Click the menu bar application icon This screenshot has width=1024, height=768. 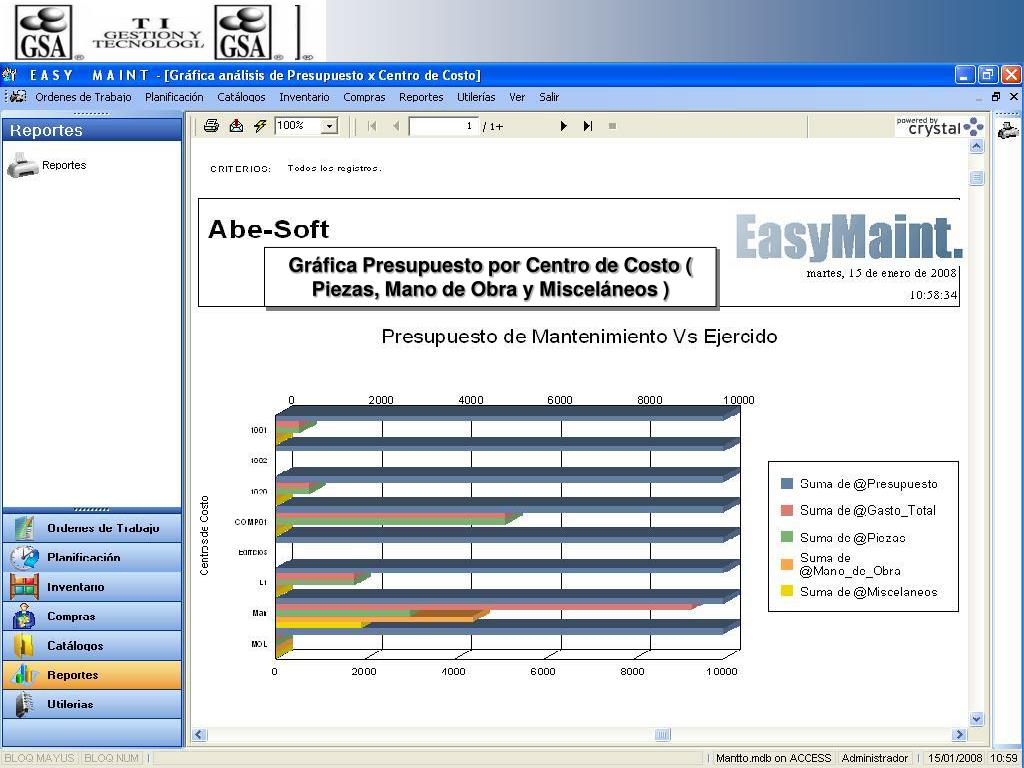pos(18,97)
